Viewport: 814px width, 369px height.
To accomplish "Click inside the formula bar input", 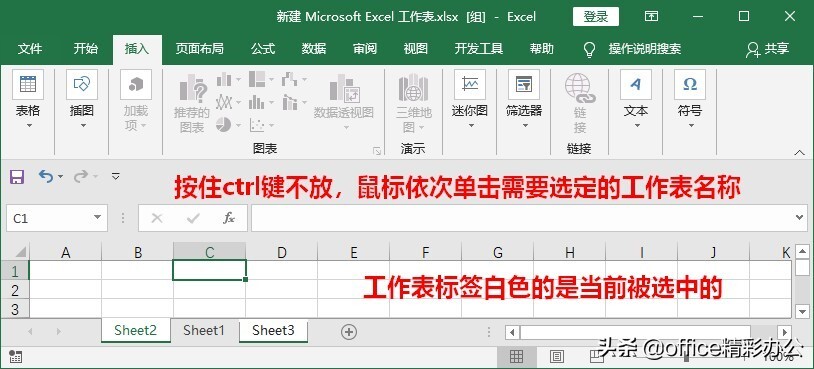I will coord(522,218).
